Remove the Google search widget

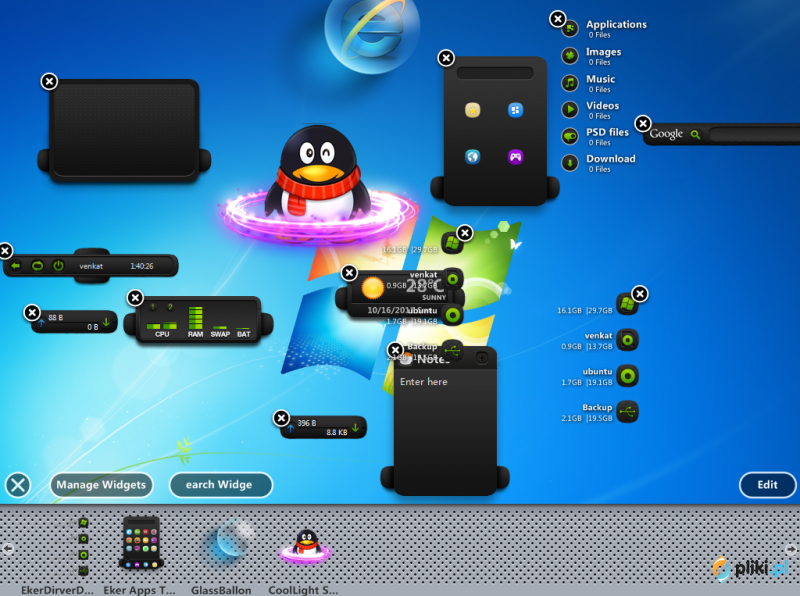coord(643,123)
